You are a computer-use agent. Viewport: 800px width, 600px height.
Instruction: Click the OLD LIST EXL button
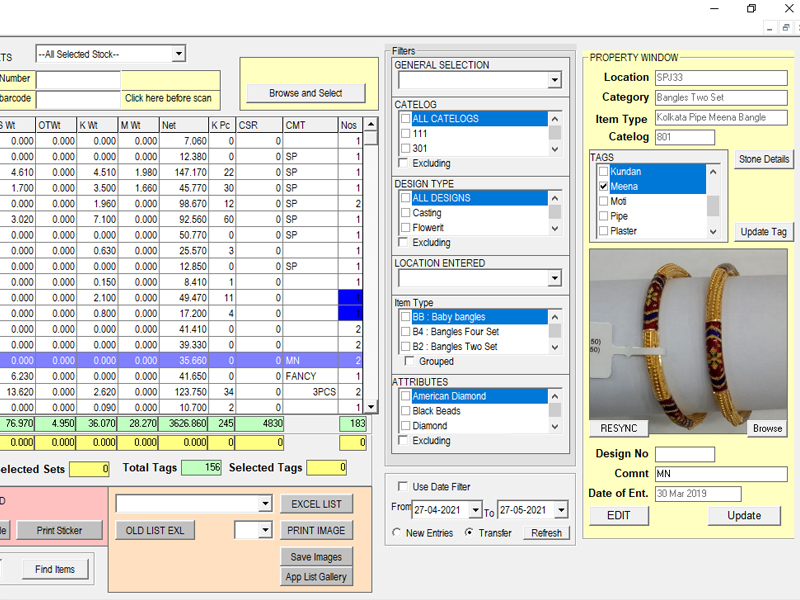coord(155,530)
